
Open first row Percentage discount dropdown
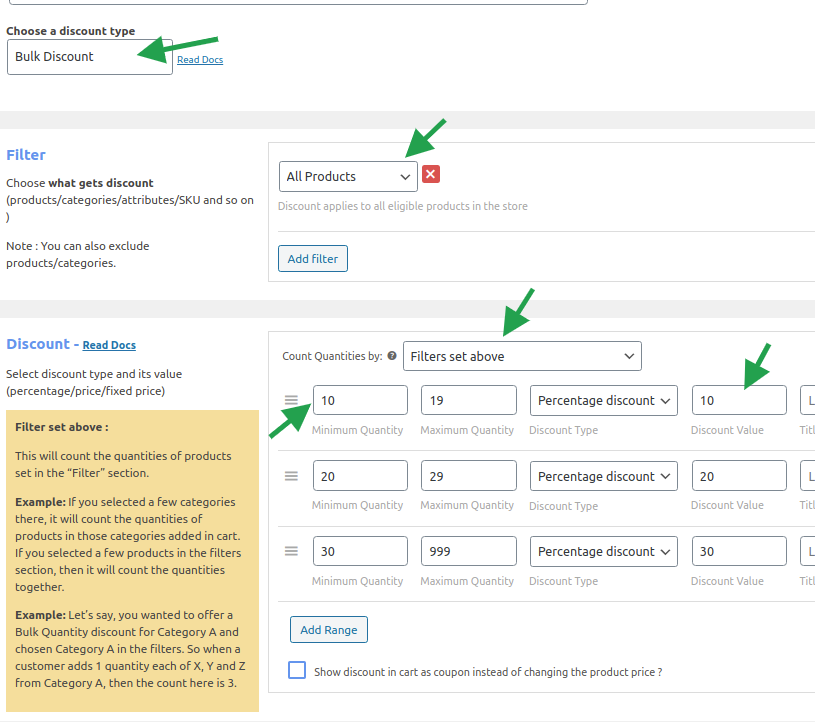coord(604,400)
